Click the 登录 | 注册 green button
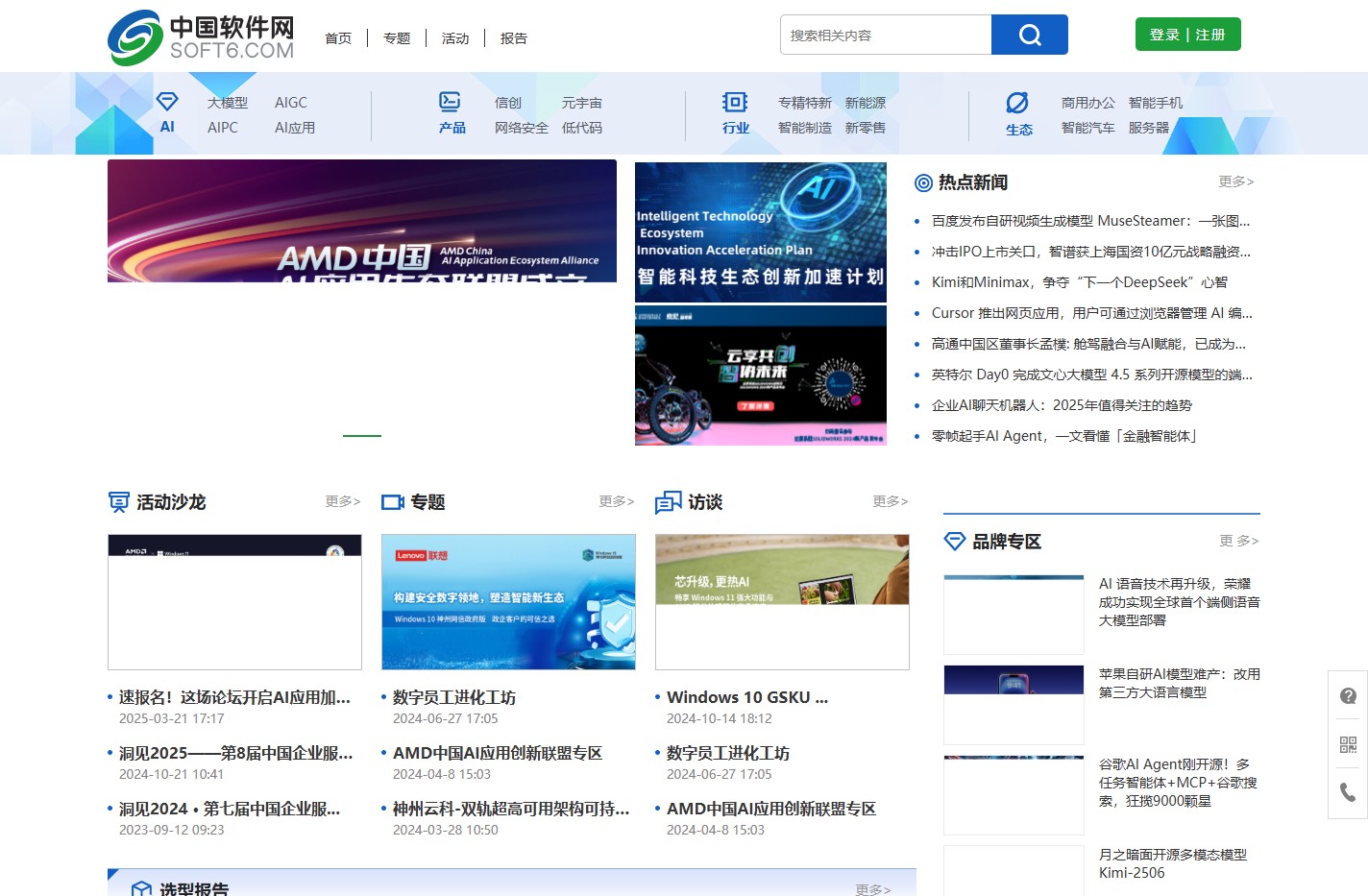 point(1187,35)
